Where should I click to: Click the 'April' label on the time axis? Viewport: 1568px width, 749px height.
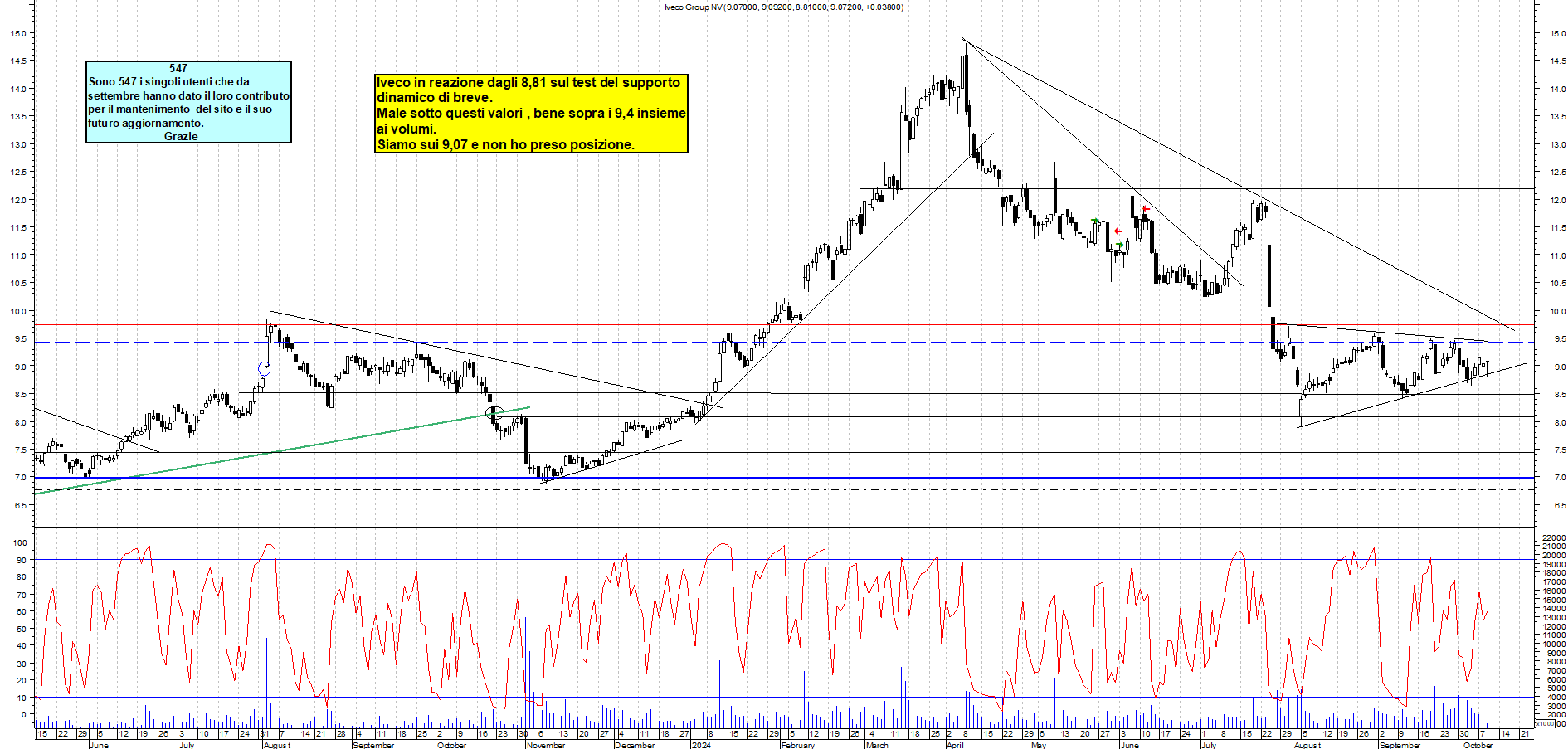coord(955,745)
